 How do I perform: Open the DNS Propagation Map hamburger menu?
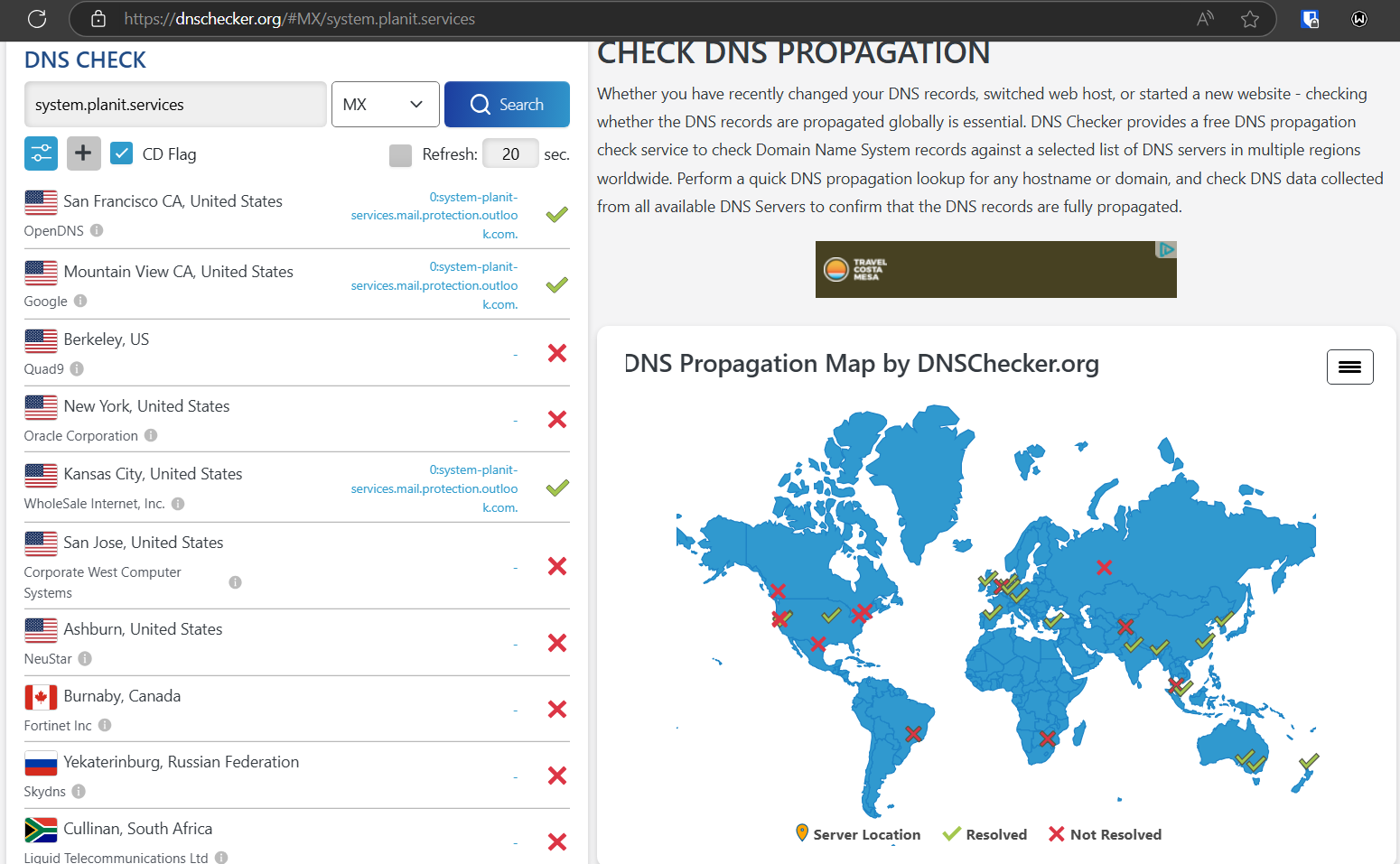point(1349,367)
